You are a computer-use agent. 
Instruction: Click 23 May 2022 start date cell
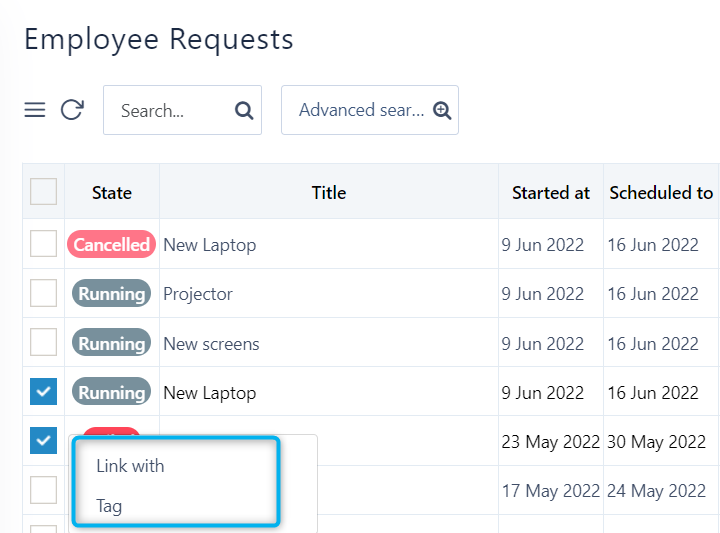551,442
